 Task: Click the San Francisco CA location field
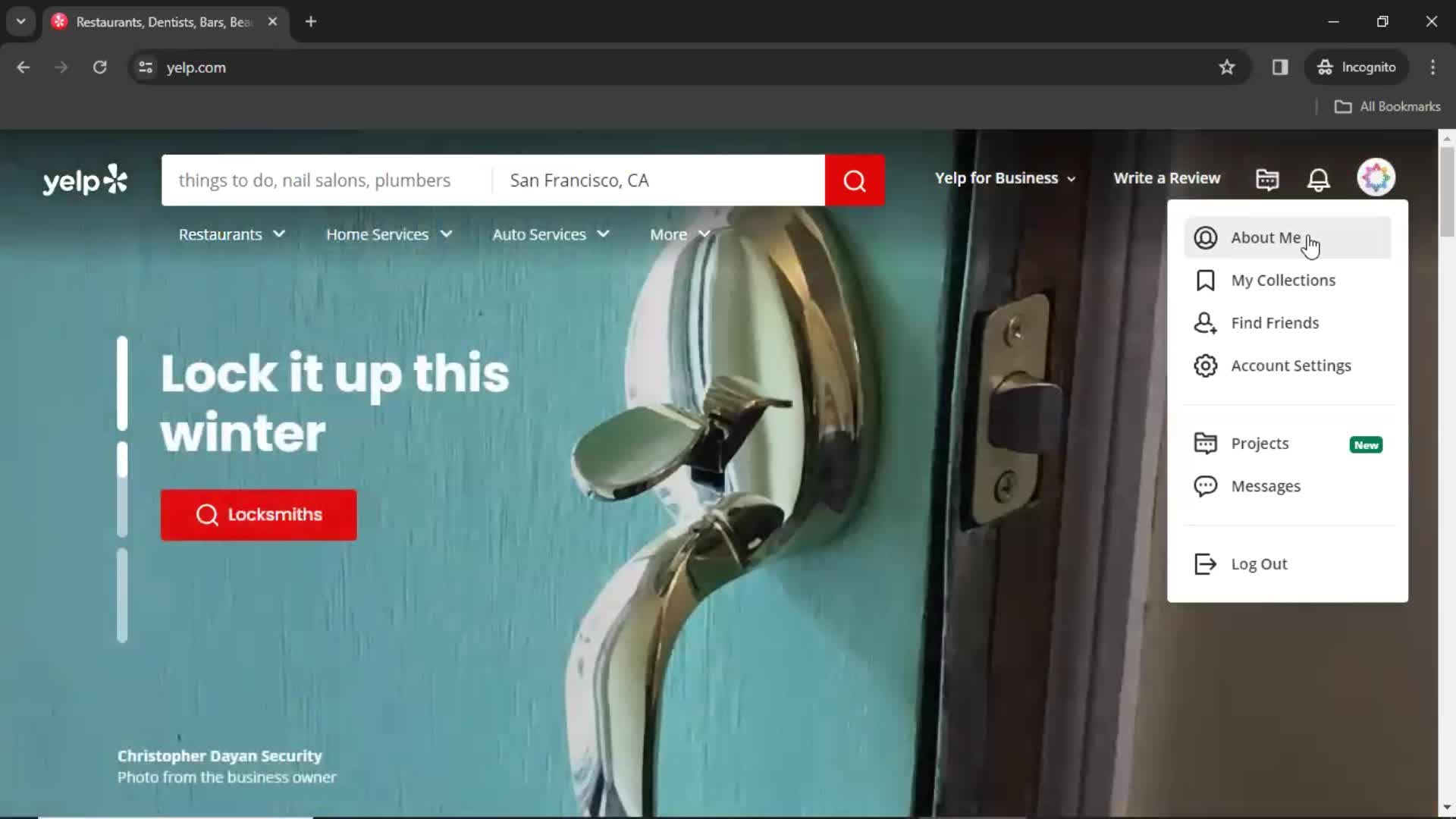[x=660, y=180]
